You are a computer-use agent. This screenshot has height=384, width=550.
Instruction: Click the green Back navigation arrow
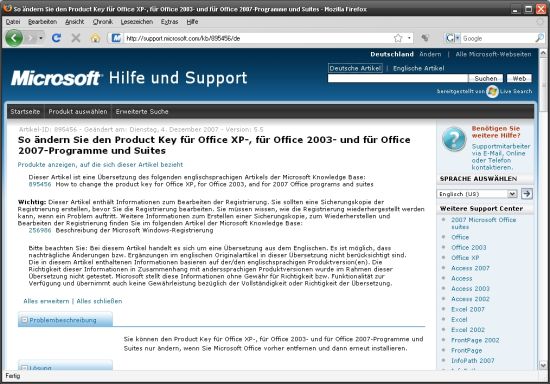14,38
